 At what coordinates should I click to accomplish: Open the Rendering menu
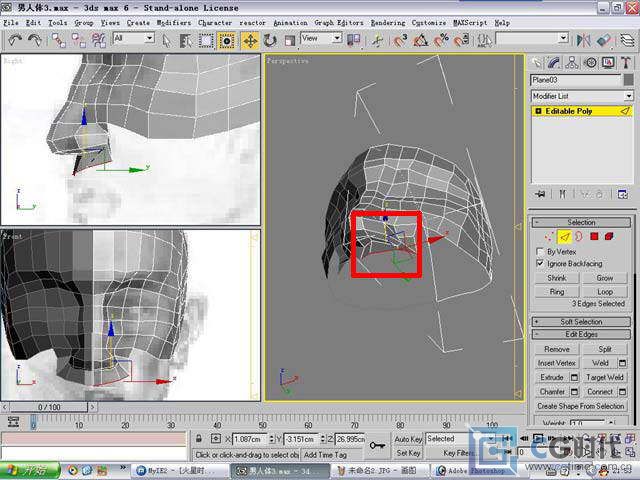coord(388,23)
